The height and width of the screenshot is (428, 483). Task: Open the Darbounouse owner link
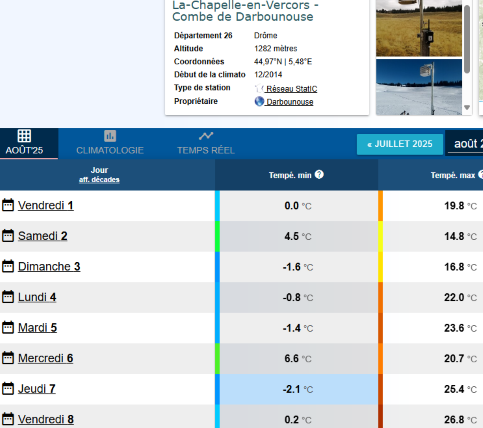point(289,102)
